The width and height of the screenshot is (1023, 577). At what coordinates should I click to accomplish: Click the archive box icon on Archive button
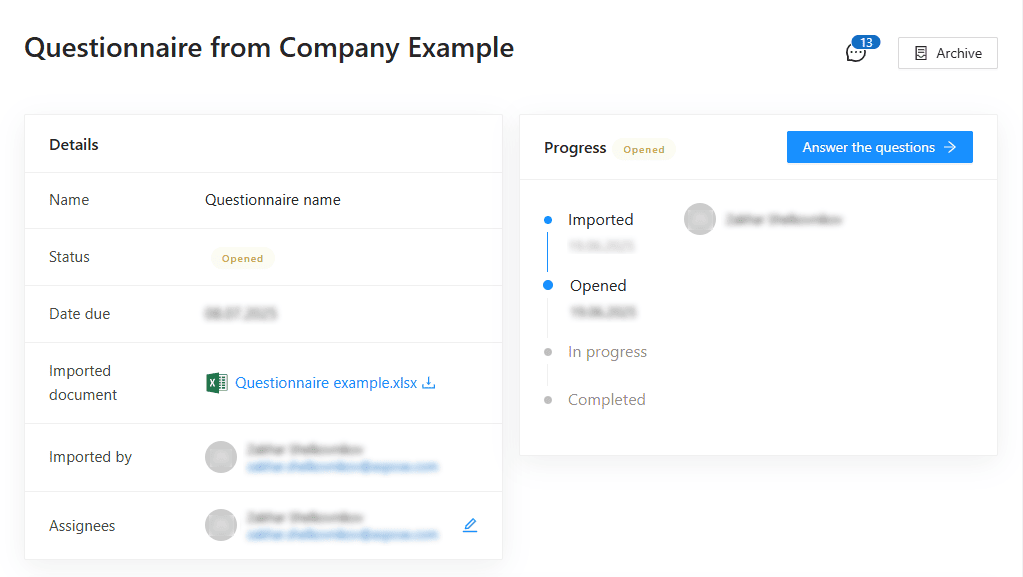[921, 52]
